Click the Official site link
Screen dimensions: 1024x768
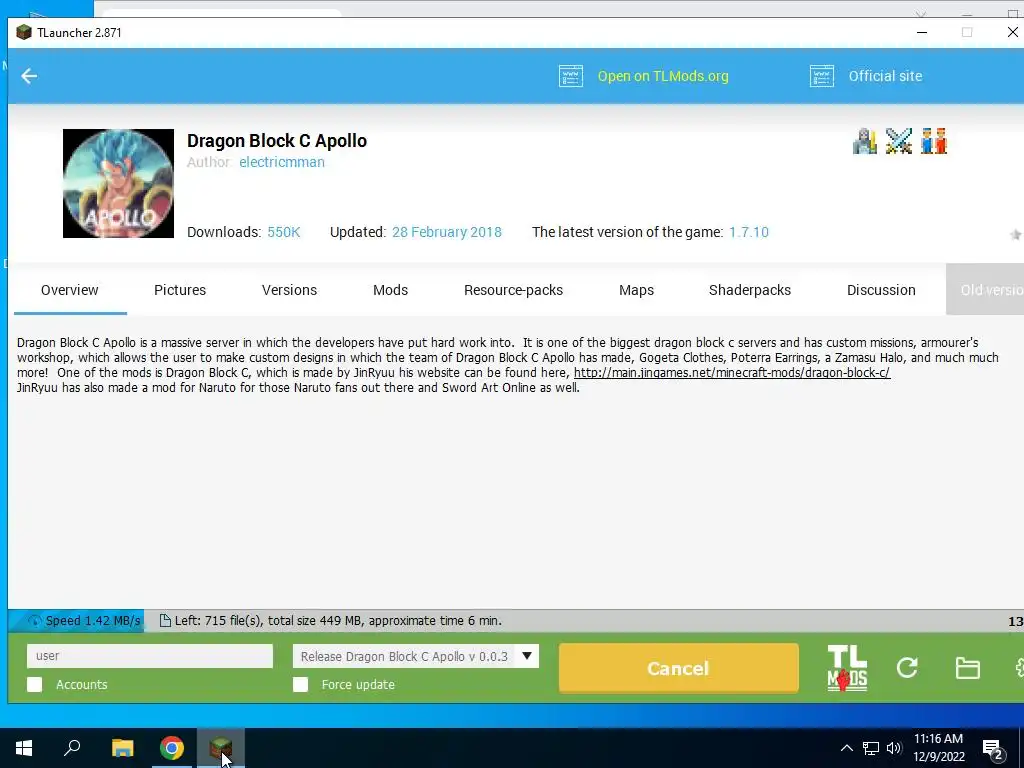pos(886,76)
